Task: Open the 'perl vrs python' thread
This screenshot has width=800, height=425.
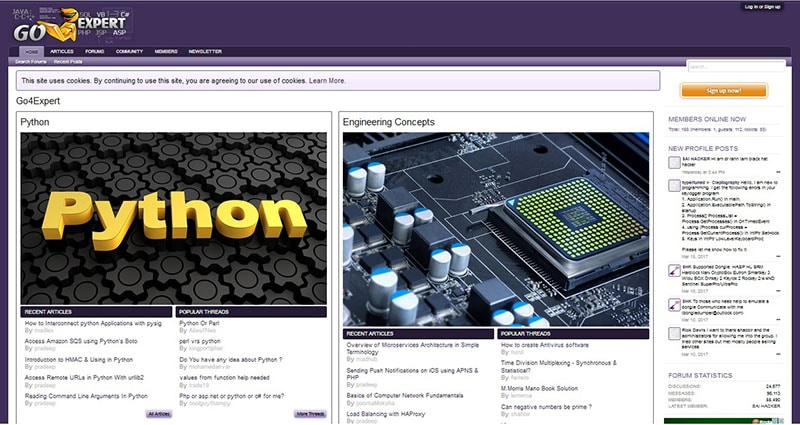Action: [199, 341]
